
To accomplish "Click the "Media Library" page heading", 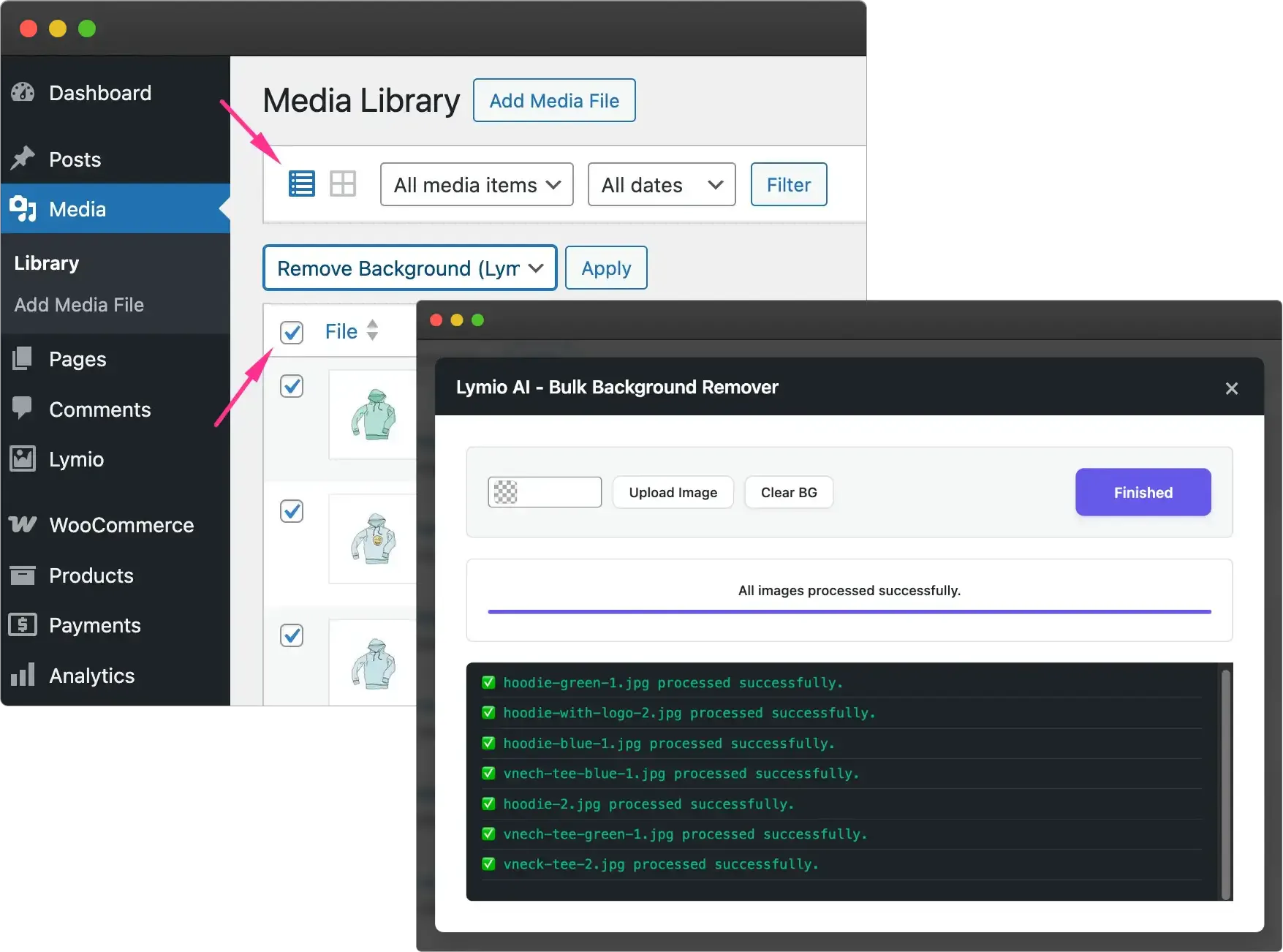I will (361, 100).
